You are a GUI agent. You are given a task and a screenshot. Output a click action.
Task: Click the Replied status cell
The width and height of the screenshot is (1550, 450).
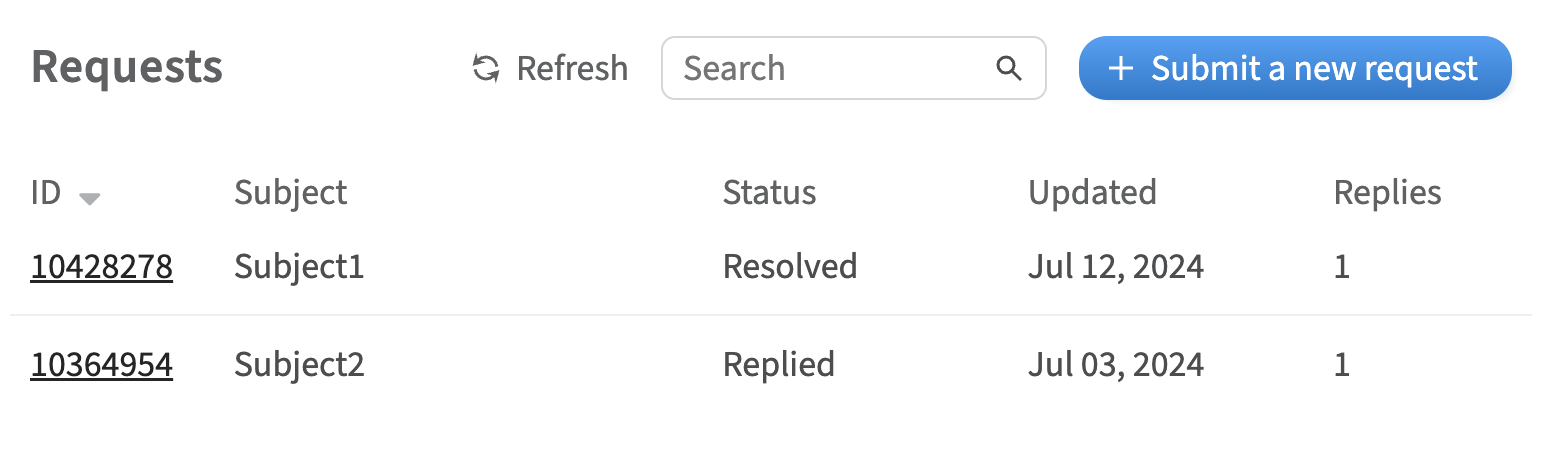tap(778, 364)
